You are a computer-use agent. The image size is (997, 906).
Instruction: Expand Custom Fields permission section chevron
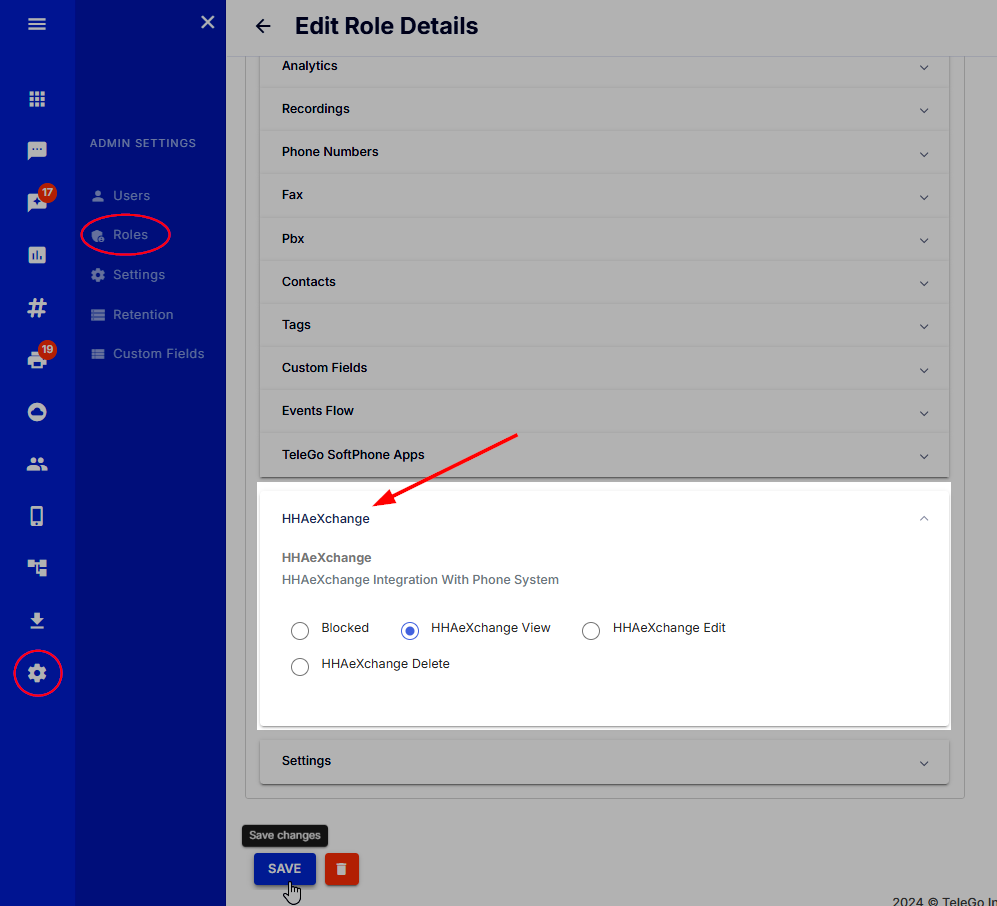(924, 370)
